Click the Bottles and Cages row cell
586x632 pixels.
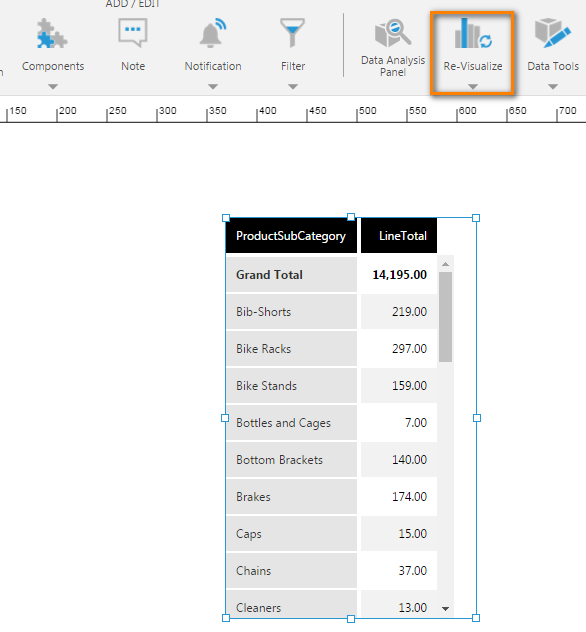291,423
